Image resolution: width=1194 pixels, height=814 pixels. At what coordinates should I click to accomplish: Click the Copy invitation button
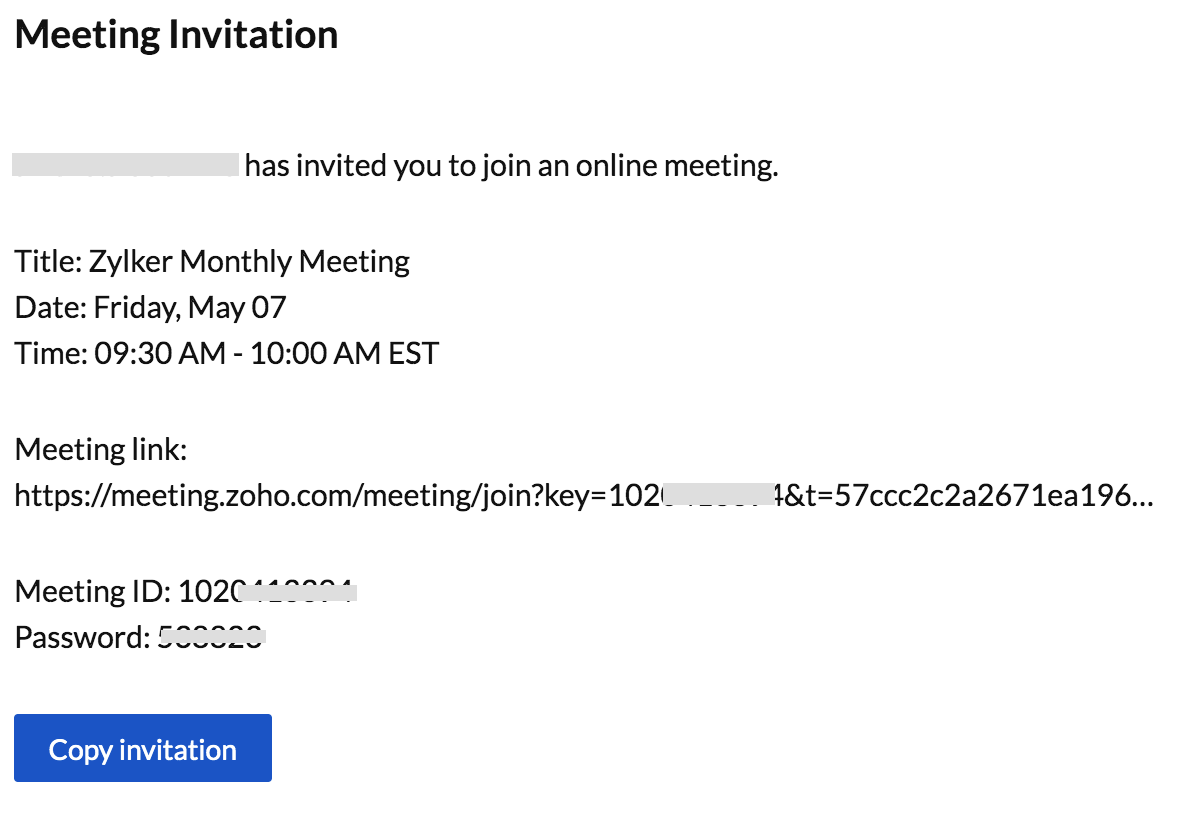142,749
